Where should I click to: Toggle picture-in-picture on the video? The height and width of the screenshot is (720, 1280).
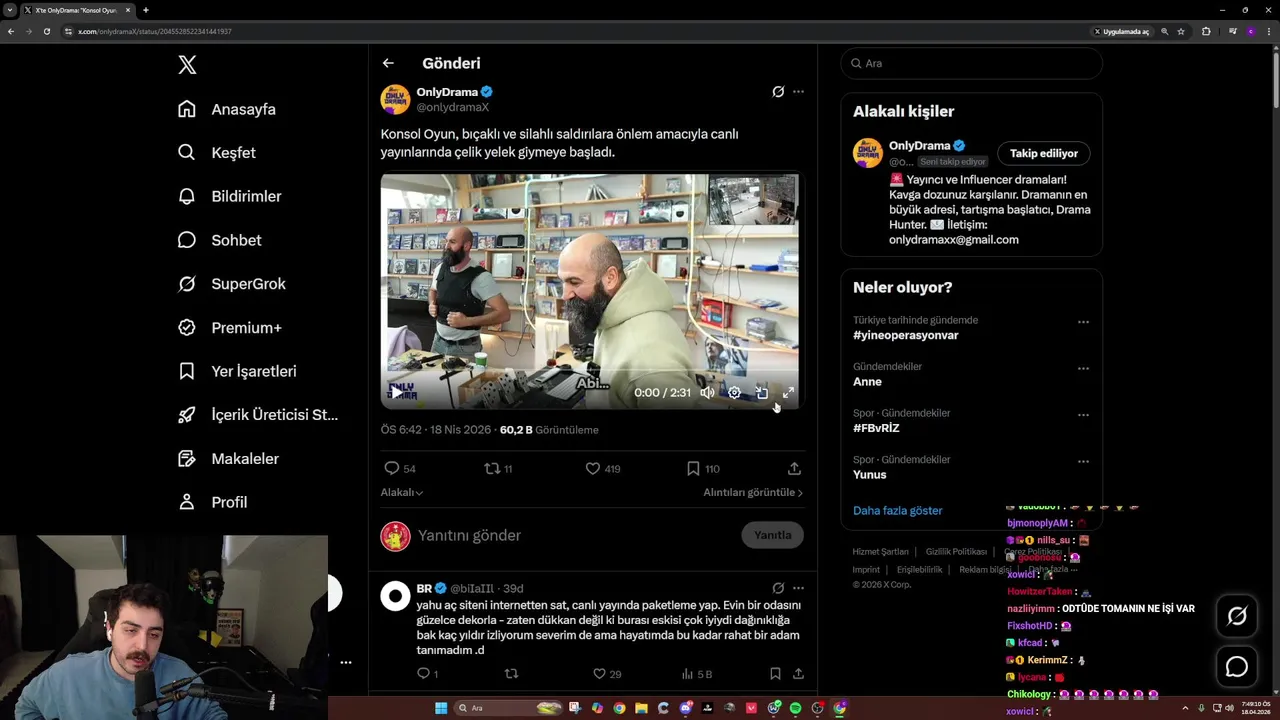pyautogui.click(x=761, y=393)
